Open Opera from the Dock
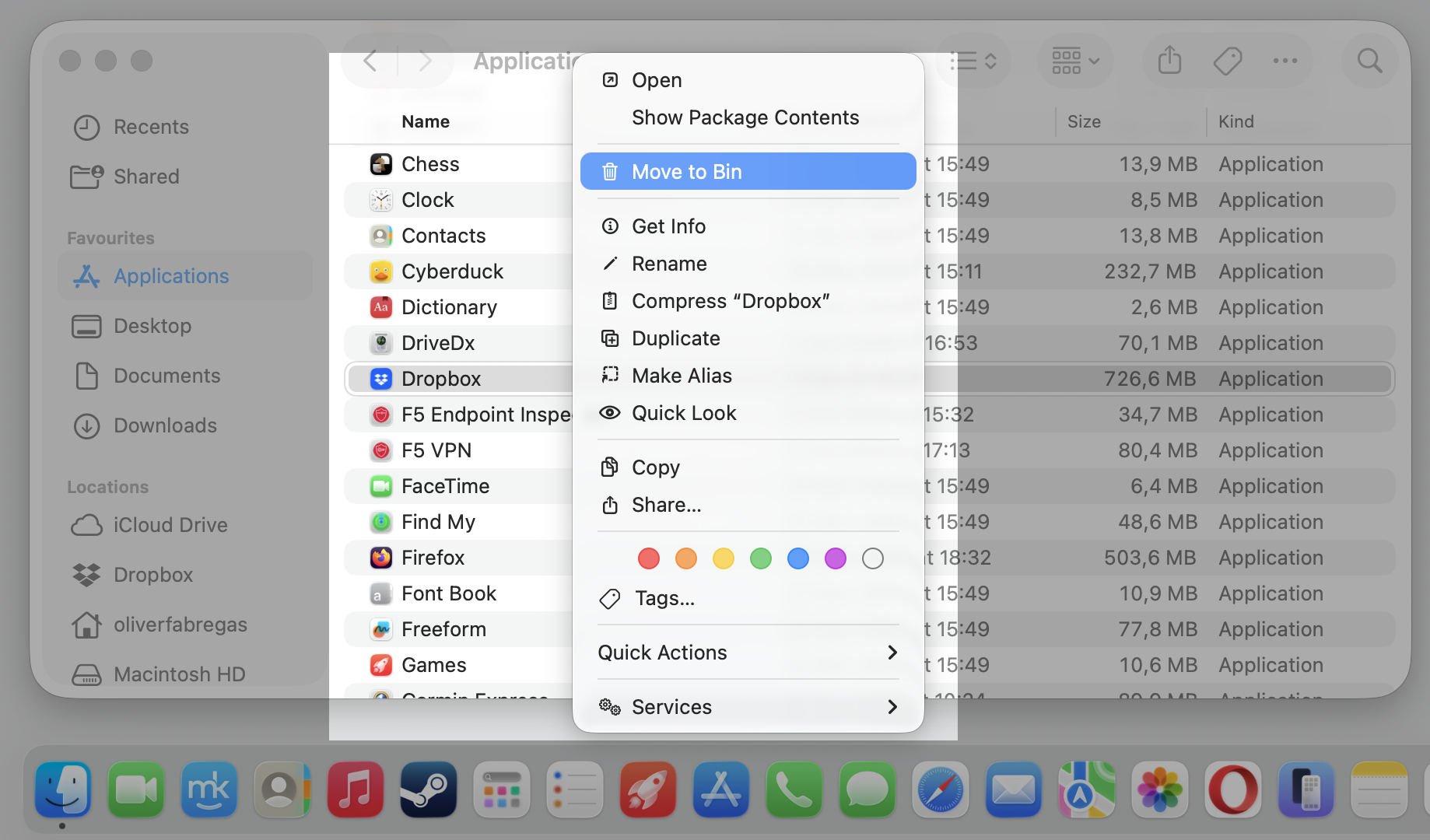The height and width of the screenshot is (840, 1430). click(1233, 789)
